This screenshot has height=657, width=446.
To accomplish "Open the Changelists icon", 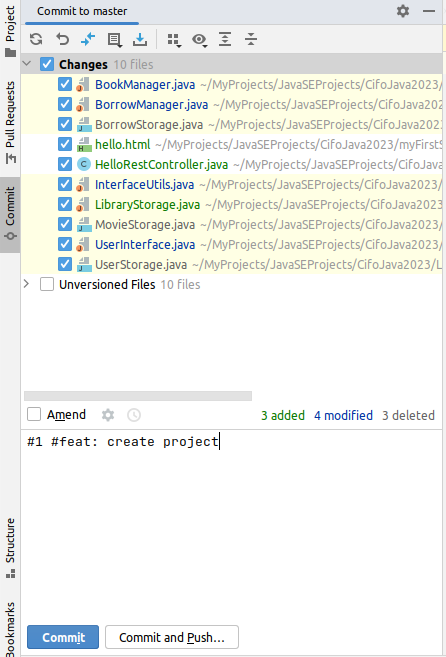I will 114,39.
